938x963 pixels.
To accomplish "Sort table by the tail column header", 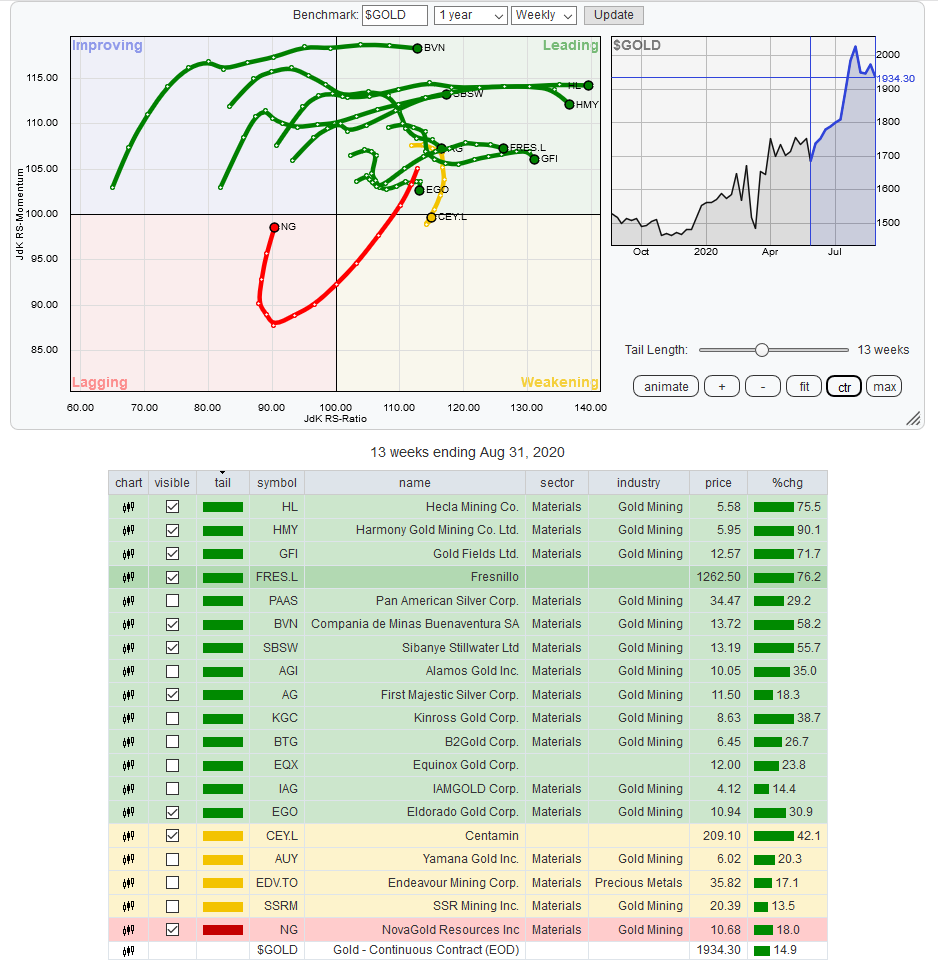I will (222, 483).
